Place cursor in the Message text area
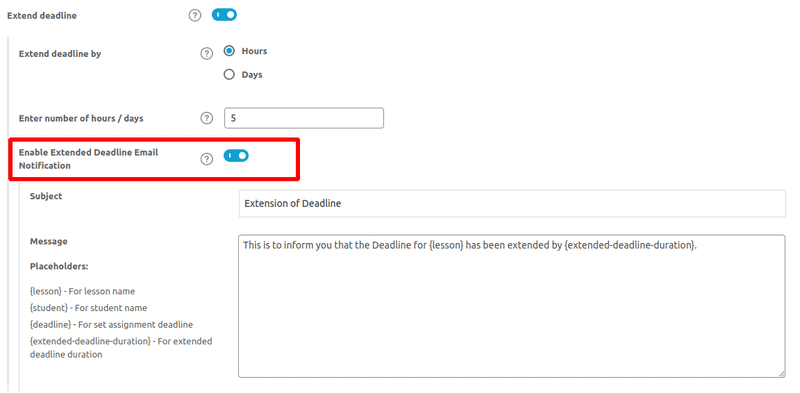Screen dimensions: 800x393 [x=512, y=306]
